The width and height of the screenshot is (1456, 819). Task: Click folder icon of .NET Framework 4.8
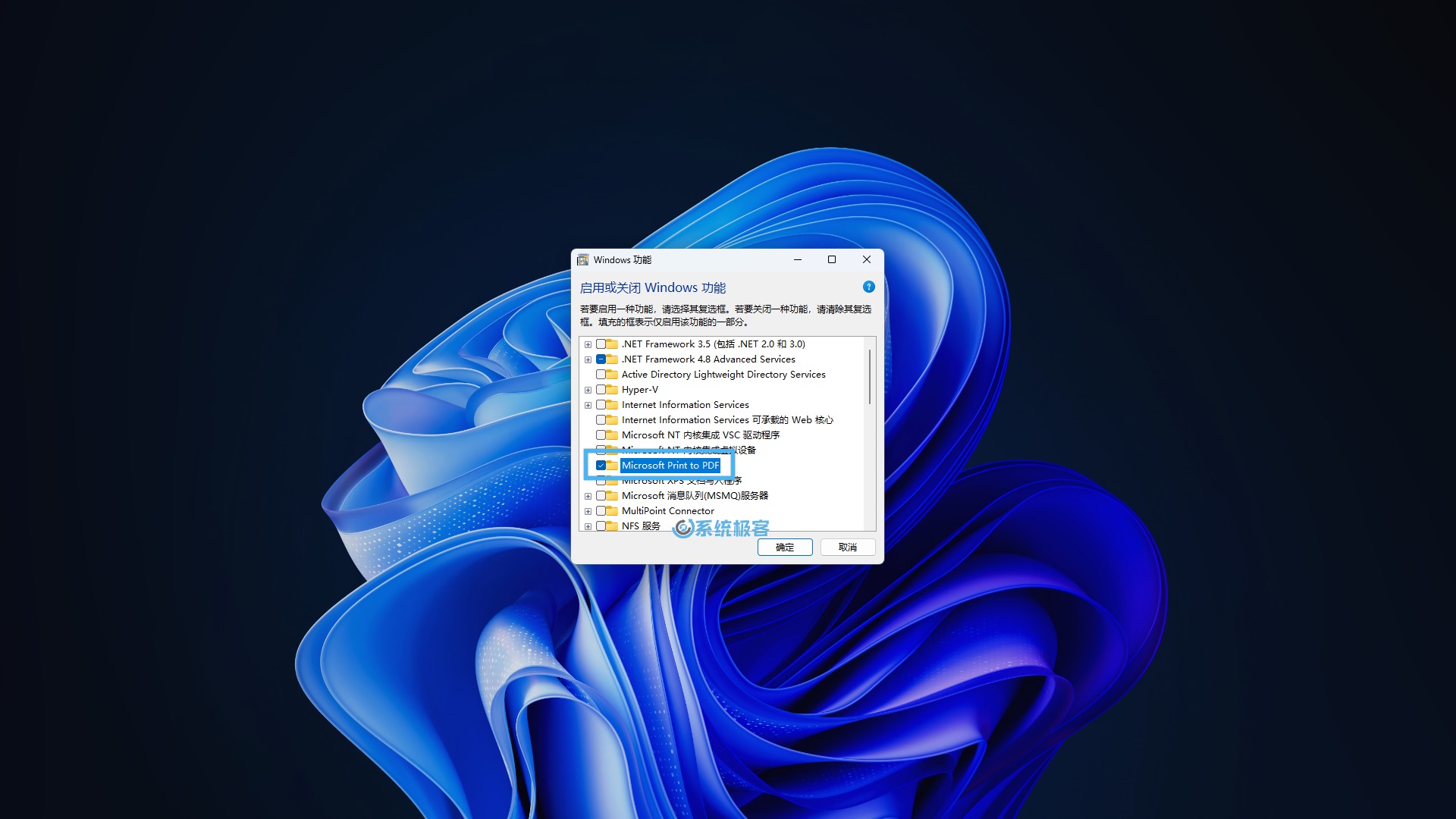[612, 359]
